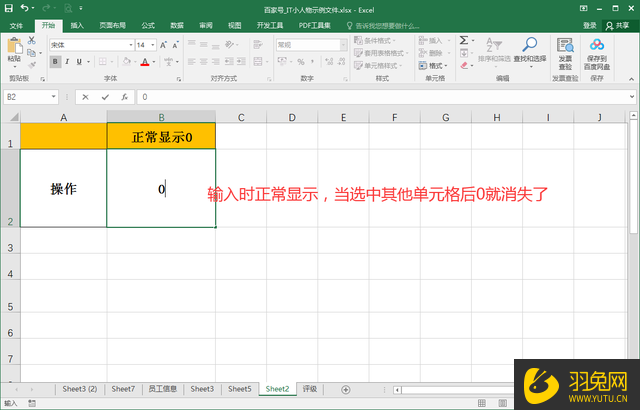Click the Copy icon
The image size is (640, 410).
click(x=31, y=53)
